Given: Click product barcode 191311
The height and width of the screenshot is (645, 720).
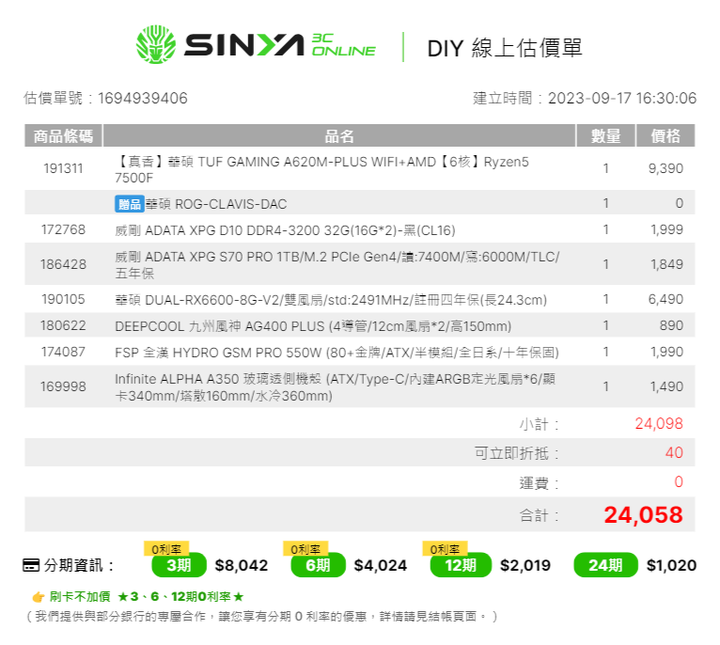Looking at the screenshot, I should point(63,168).
